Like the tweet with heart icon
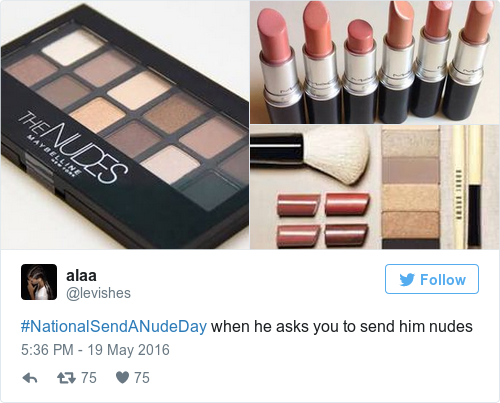This screenshot has width=500, height=403. [122, 378]
